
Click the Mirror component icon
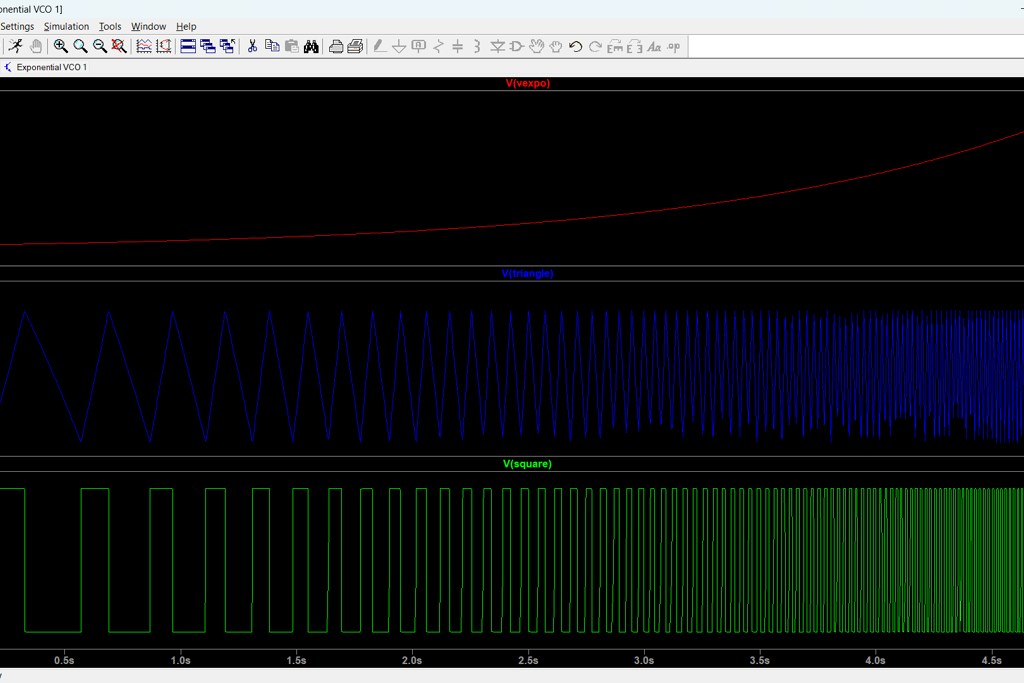click(634, 46)
